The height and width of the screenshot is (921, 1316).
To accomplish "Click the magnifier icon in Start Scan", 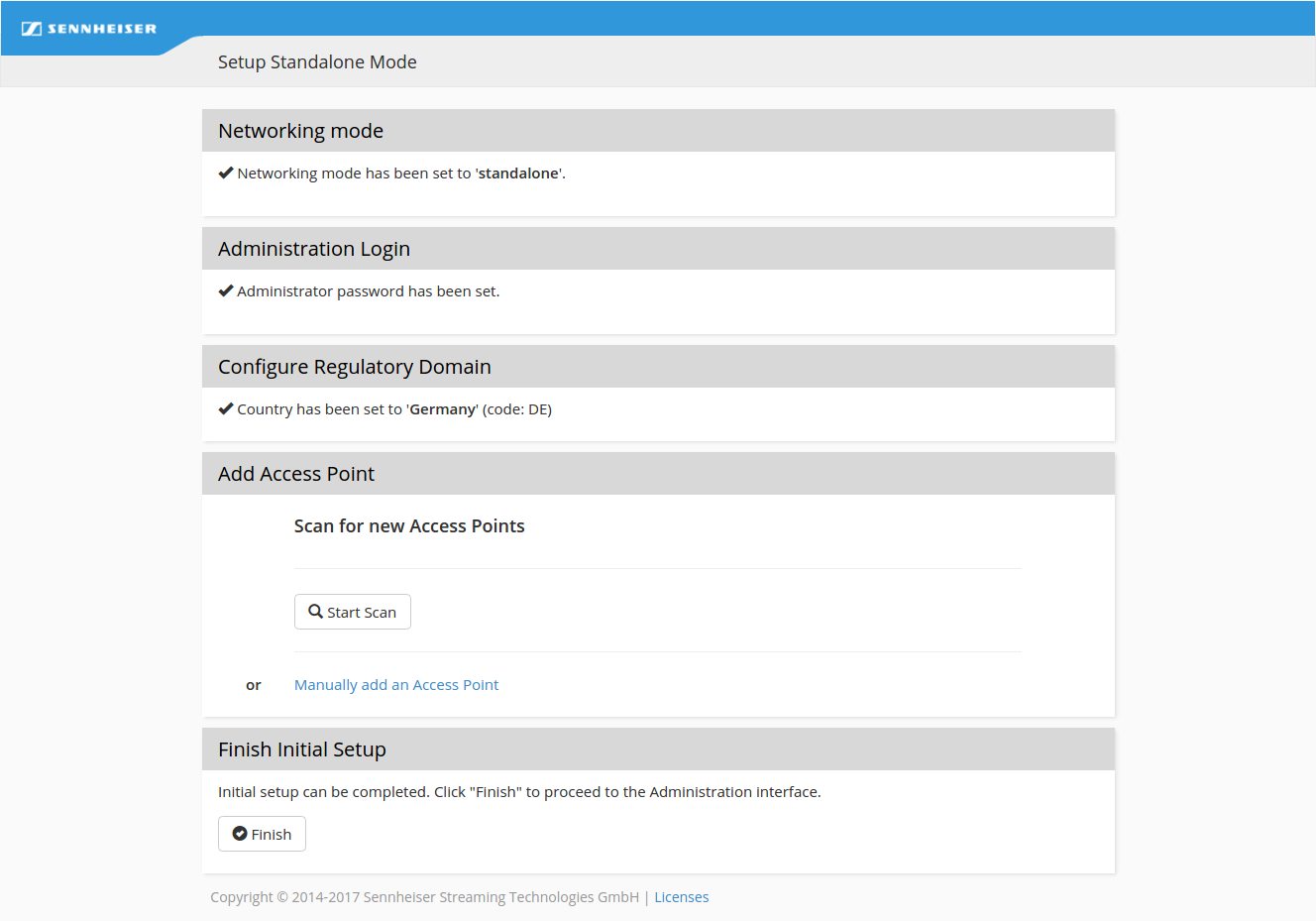I will 315,612.
